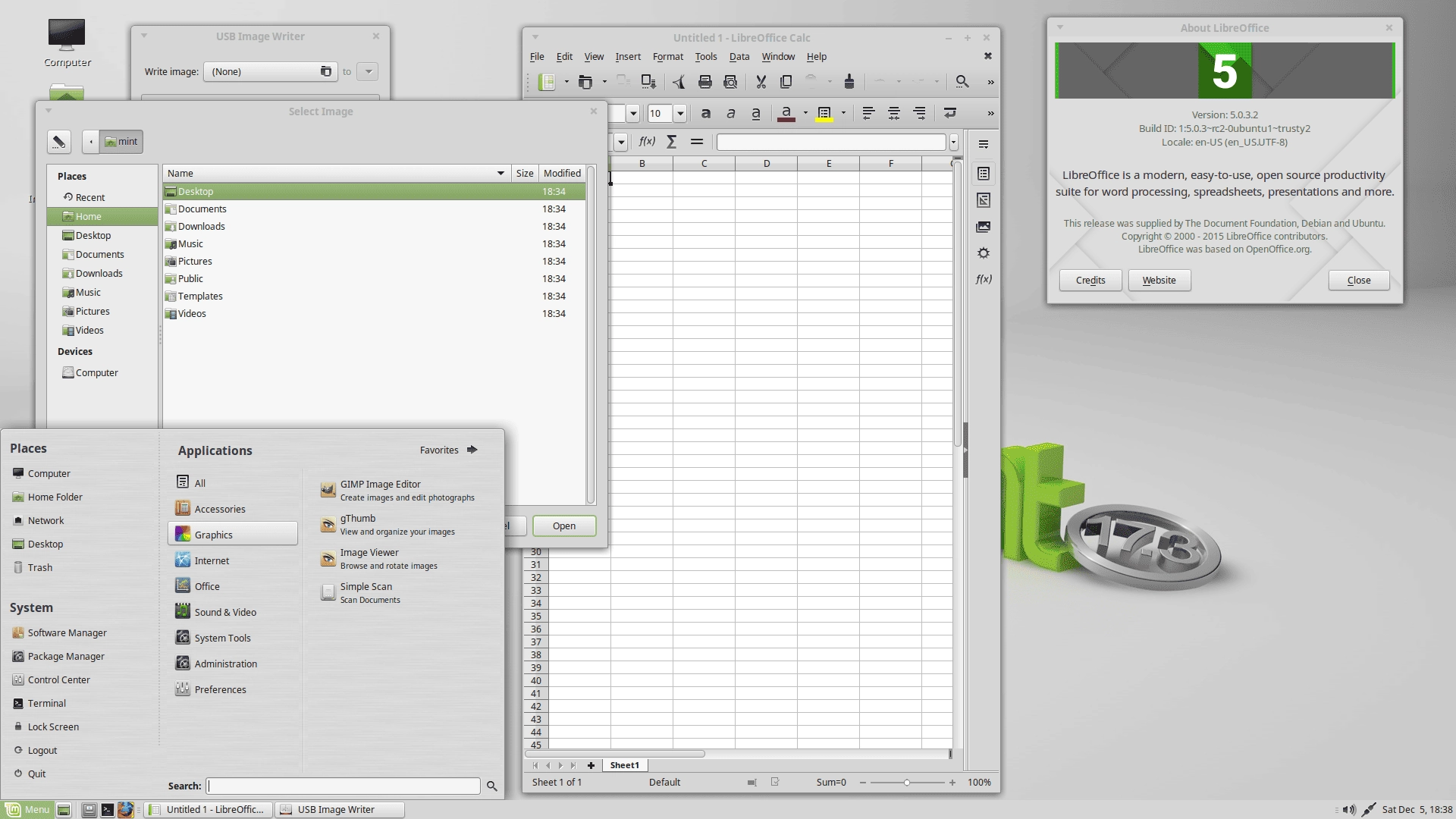
Task: Click the Function equals icon in formula bar
Action: point(697,142)
